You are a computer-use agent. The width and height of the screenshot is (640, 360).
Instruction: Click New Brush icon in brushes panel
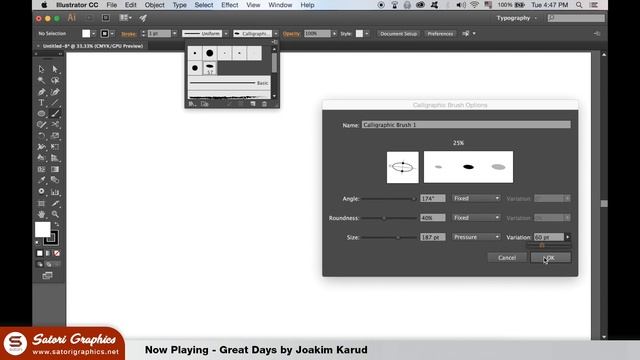click(253, 104)
